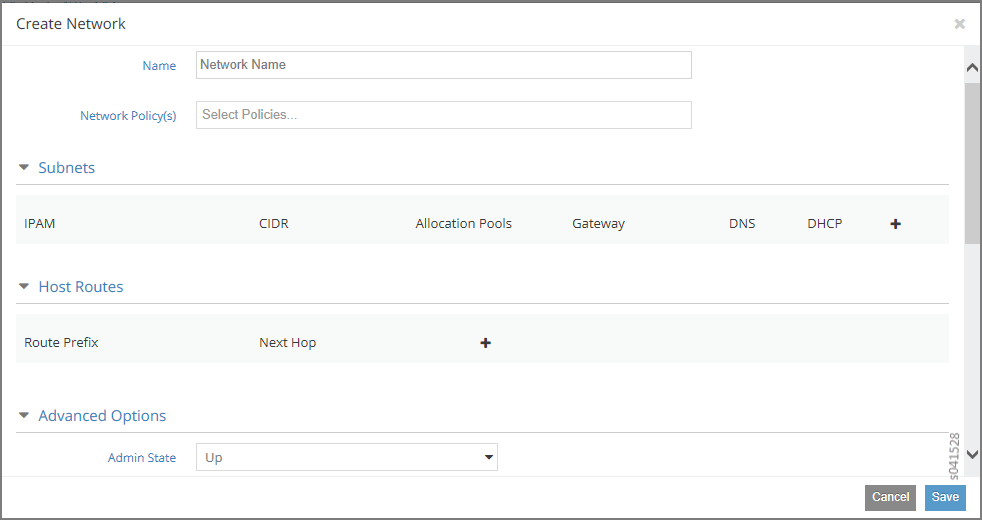Click the plus icon to add a subnet
Viewport: 982px width, 520px height.
pyautogui.click(x=895, y=224)
